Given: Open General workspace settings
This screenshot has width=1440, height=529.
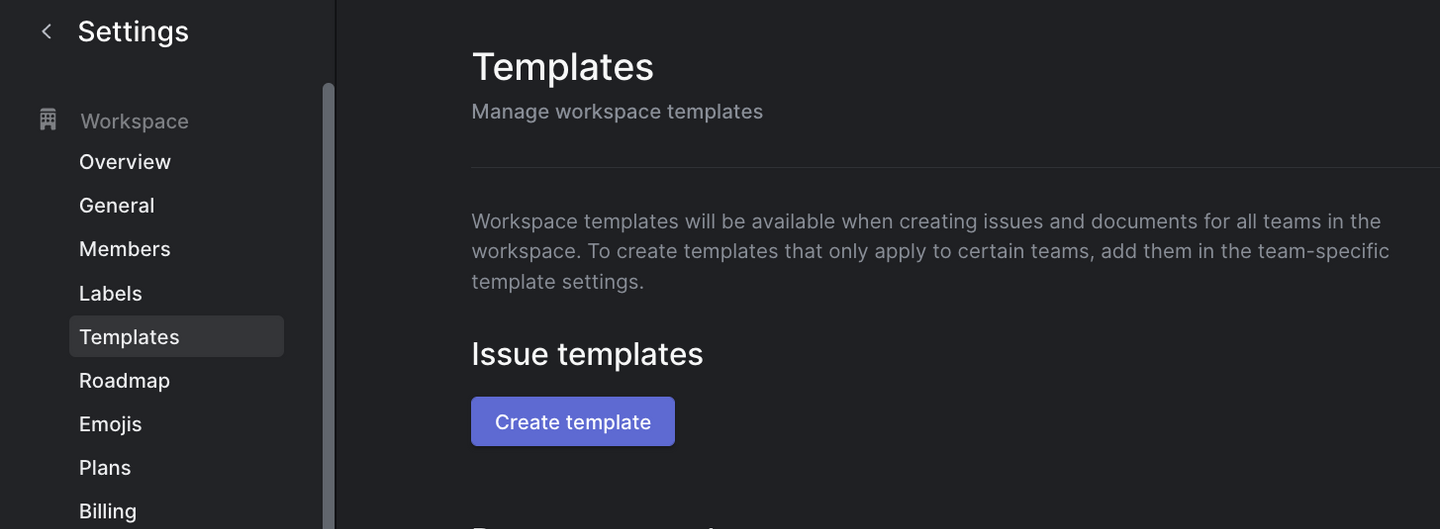Looking at the screenshot, I should pos(117,206).
